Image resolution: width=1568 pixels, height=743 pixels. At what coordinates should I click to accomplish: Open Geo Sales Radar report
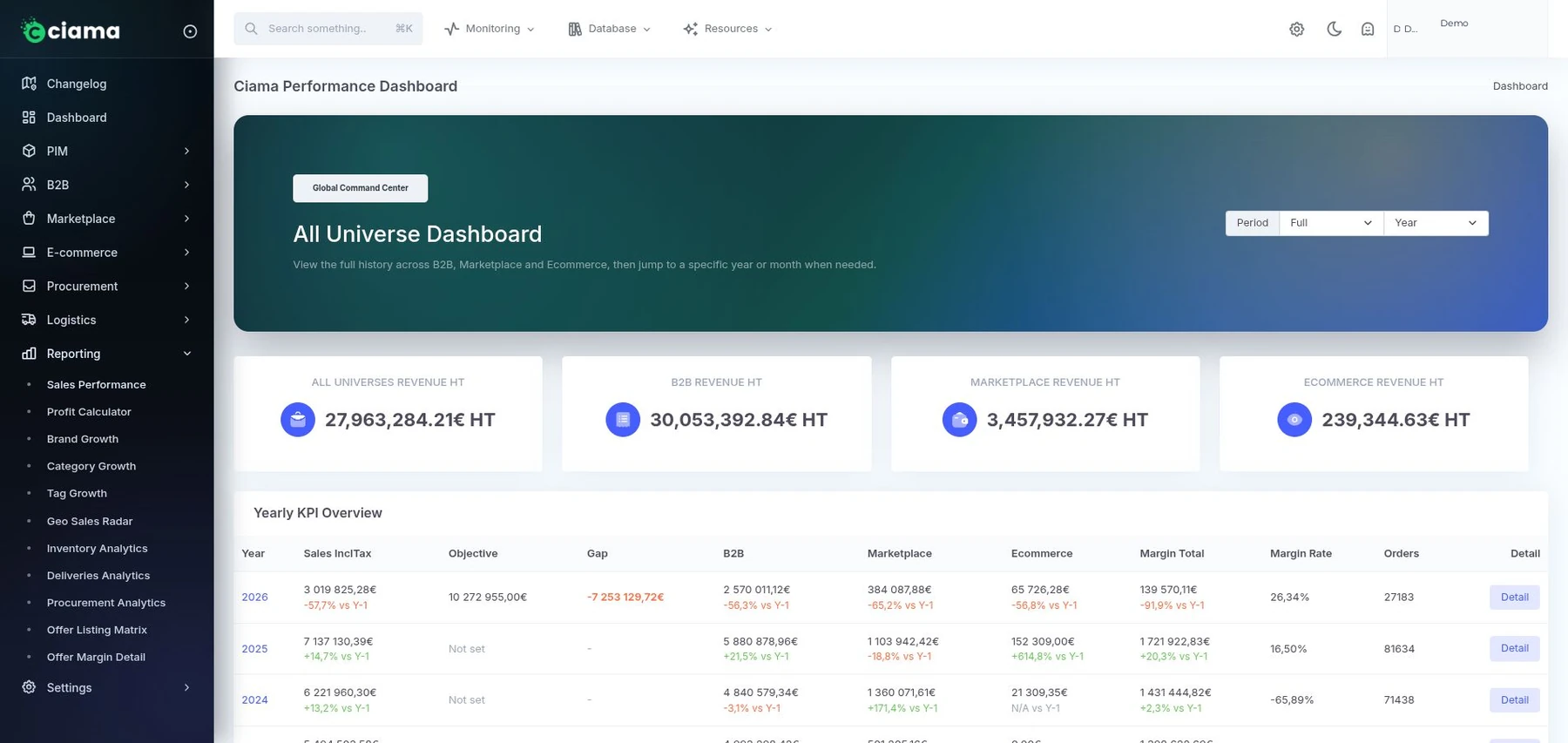point(90,521)
